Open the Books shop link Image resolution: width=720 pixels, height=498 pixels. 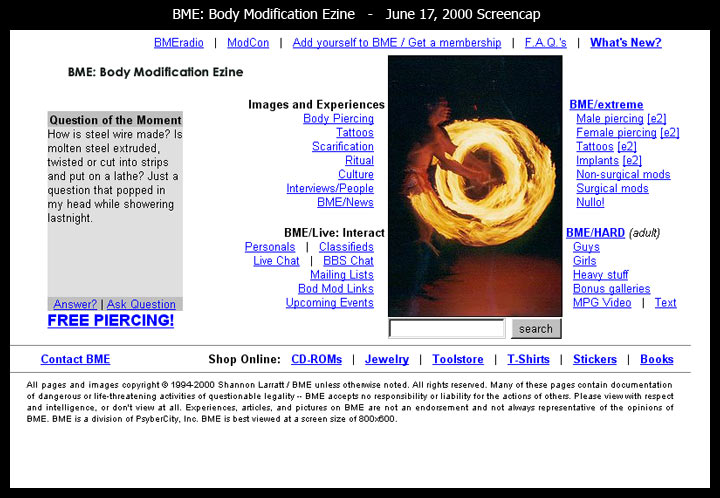tap(657, 359)
